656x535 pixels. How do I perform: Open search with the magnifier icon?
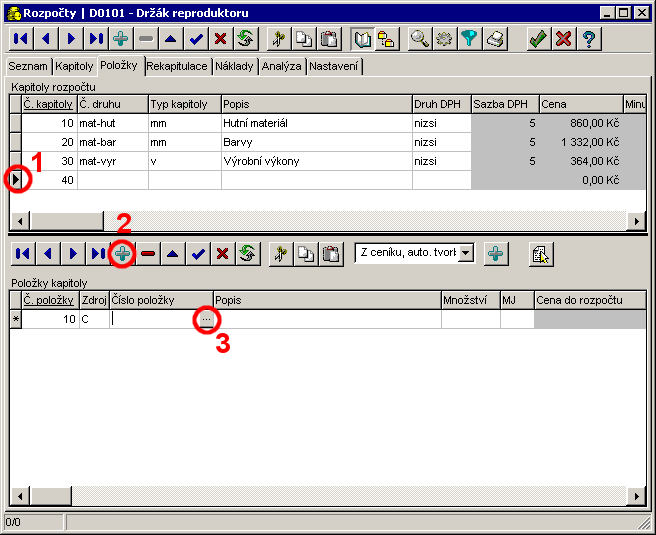point(420,39)
